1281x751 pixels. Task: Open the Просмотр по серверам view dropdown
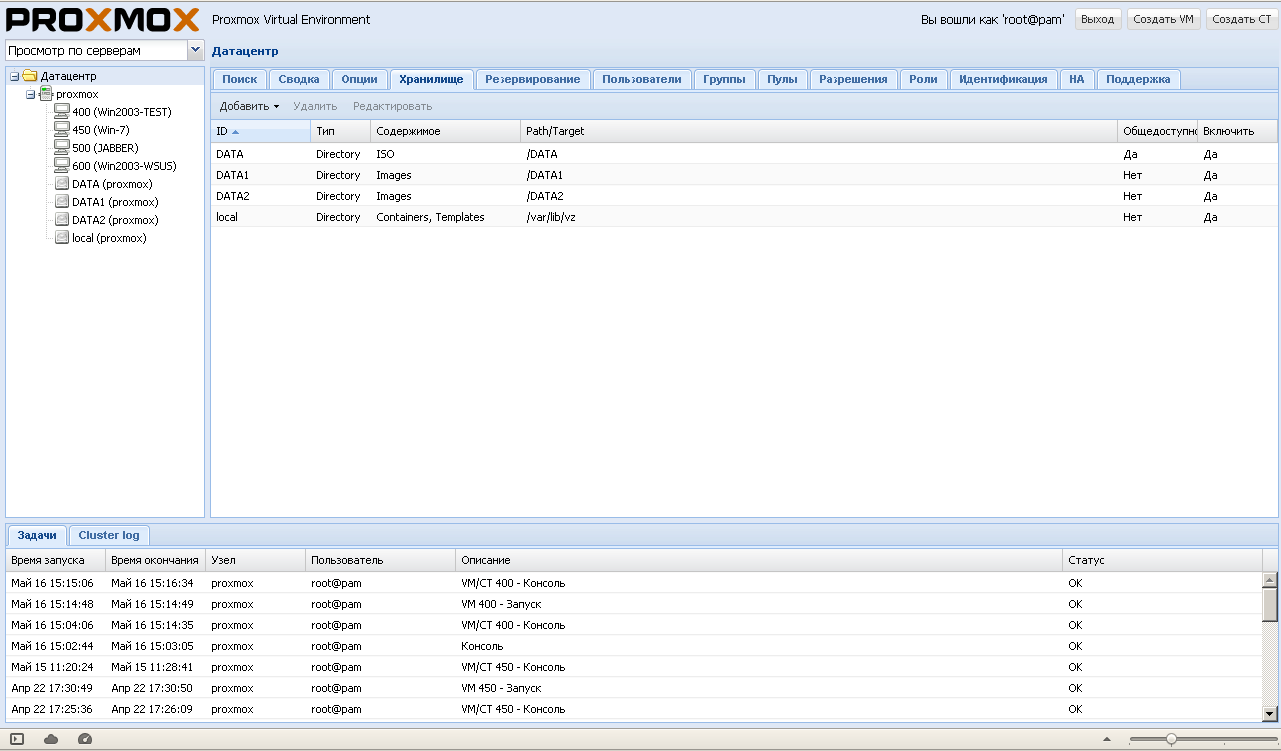[x=195, y=50]
